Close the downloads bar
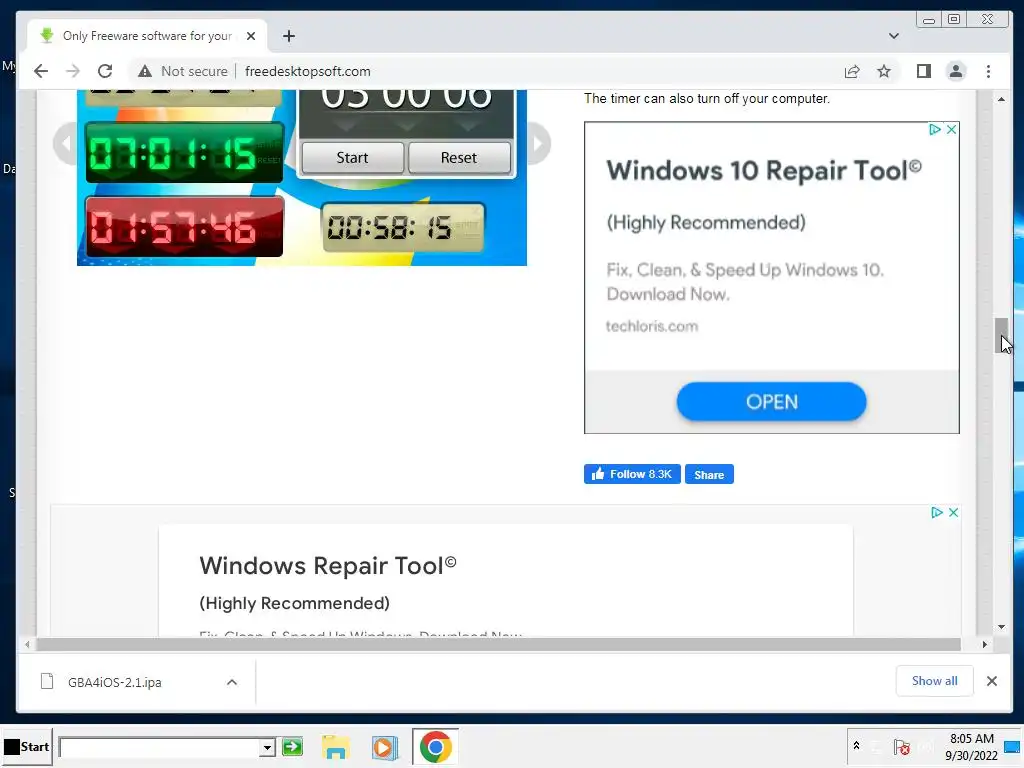 tap(991, 681)
